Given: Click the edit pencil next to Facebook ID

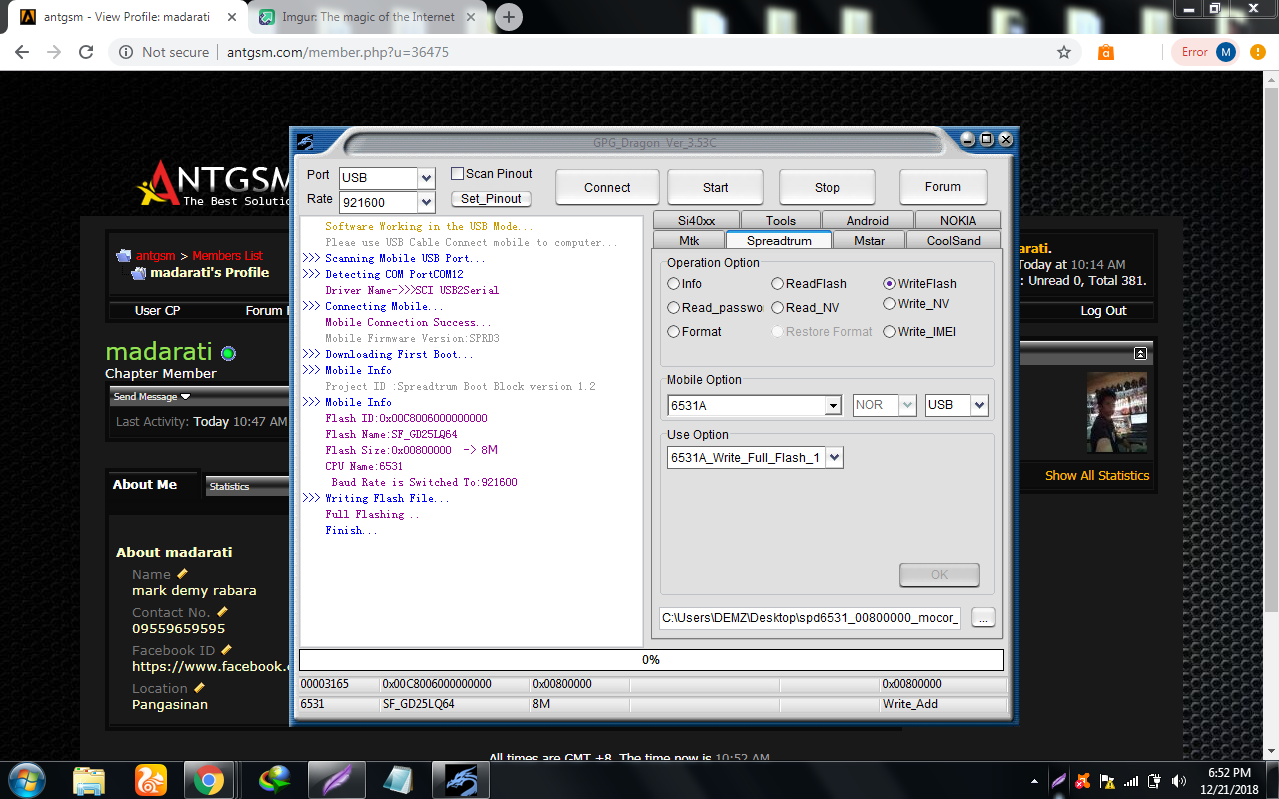Looking at the screenshot, I should [x=226, y=650].
